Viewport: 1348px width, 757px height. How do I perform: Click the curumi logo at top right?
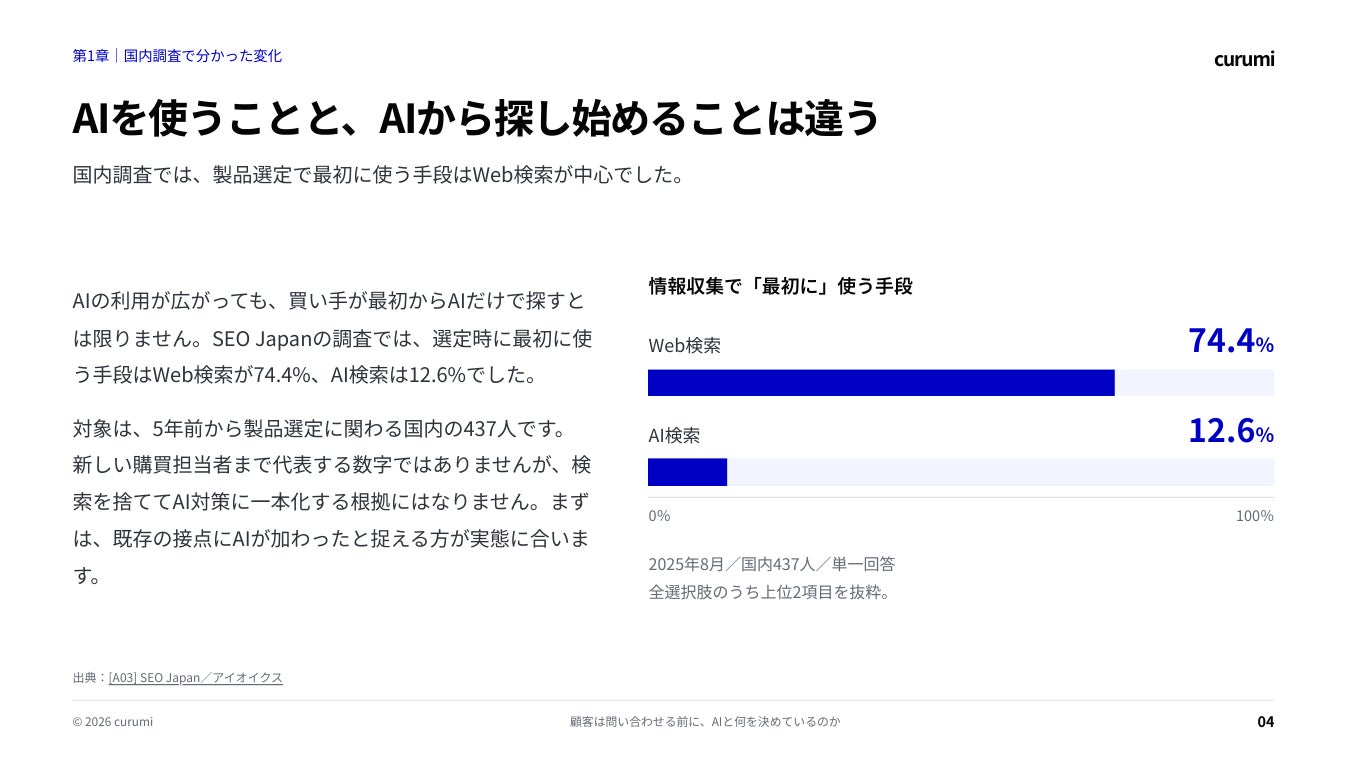pos(1244,59)
